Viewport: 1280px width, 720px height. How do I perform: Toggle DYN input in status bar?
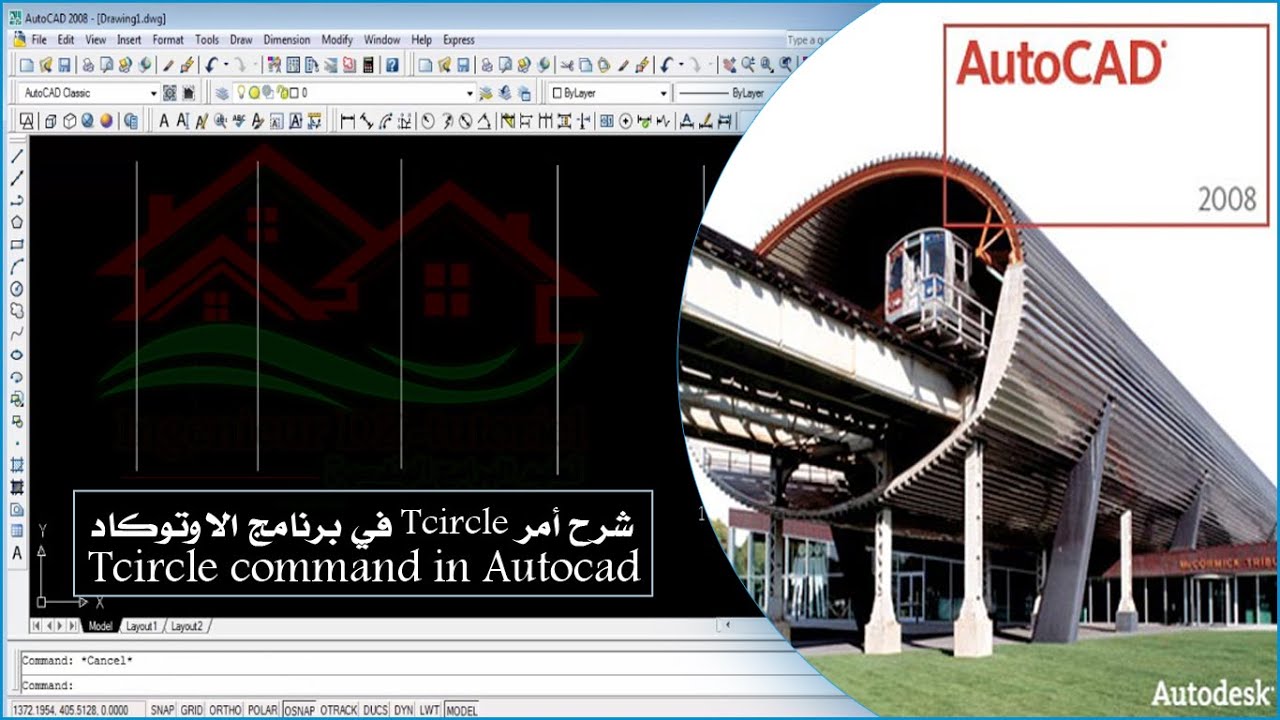click(x=403, y=709)
